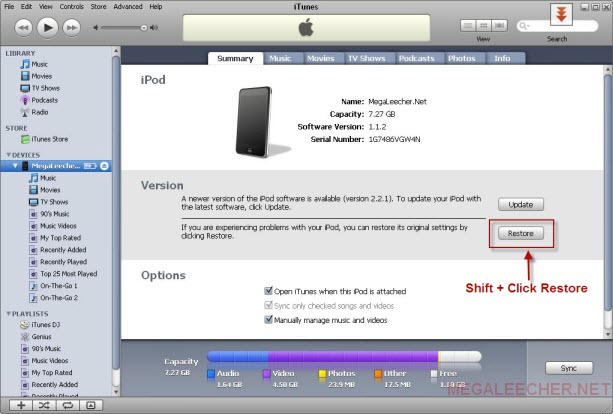Click the blue Audio color swatch

211,374
